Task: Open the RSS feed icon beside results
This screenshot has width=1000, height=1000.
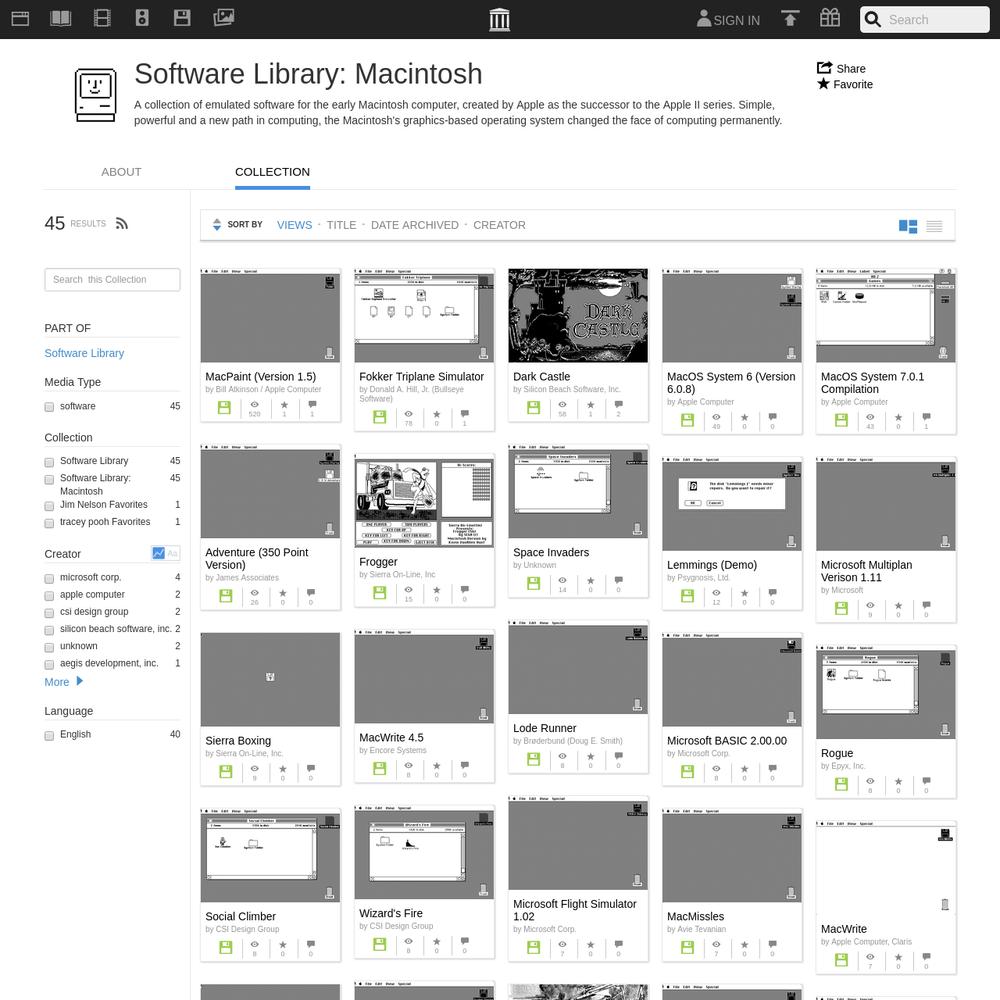Action: click(122, 223)
